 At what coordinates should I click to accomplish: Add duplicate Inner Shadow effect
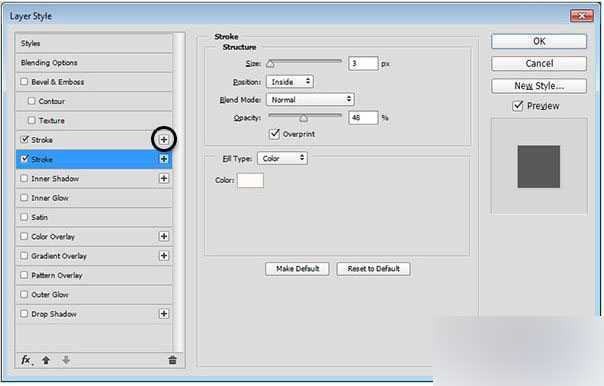pos(164,178)
